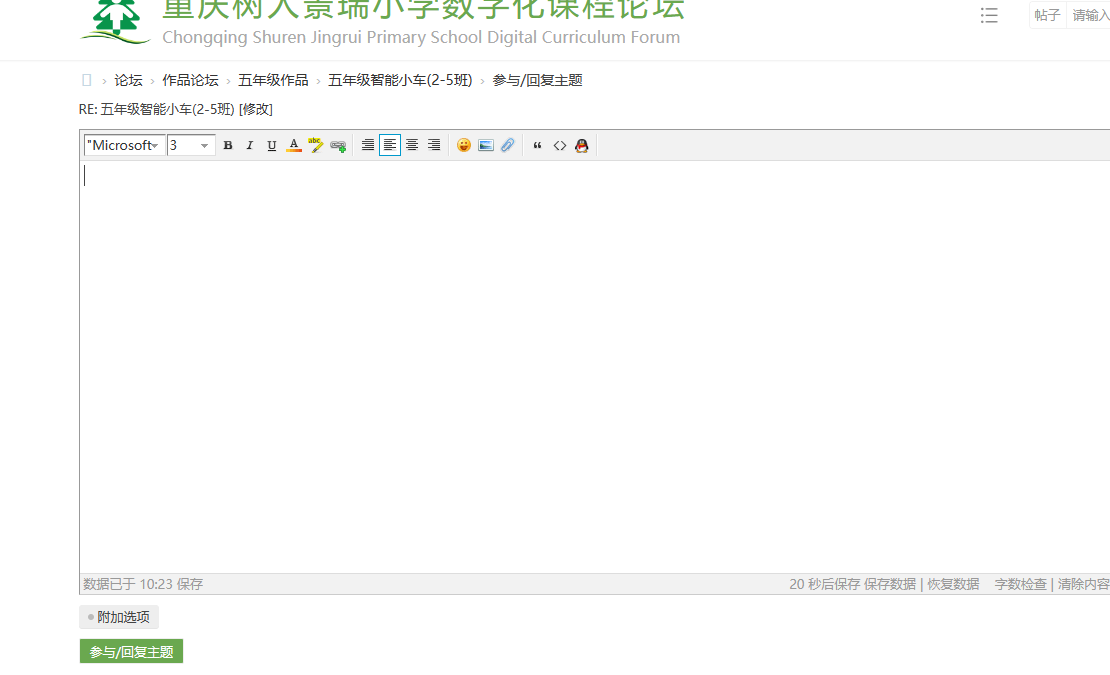Open the smiley emoticon picker

464,145
